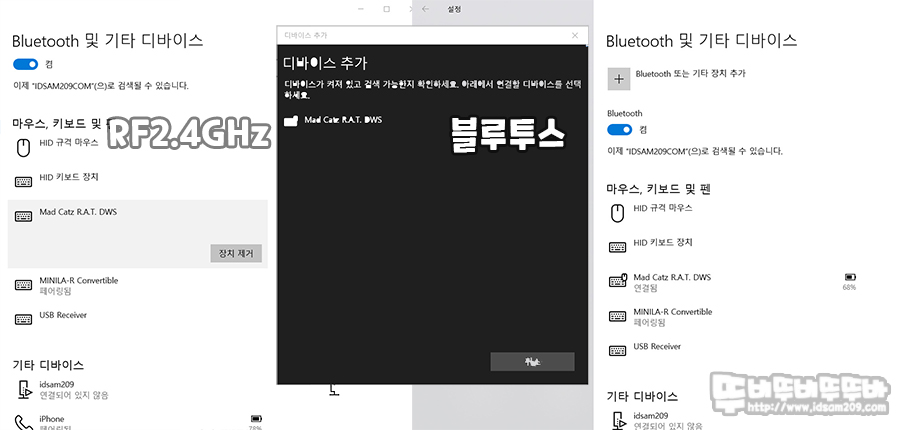Select HID 키보드 장치 keyboard icon in right window
The image size is (900, 430).
click(617, 247)
